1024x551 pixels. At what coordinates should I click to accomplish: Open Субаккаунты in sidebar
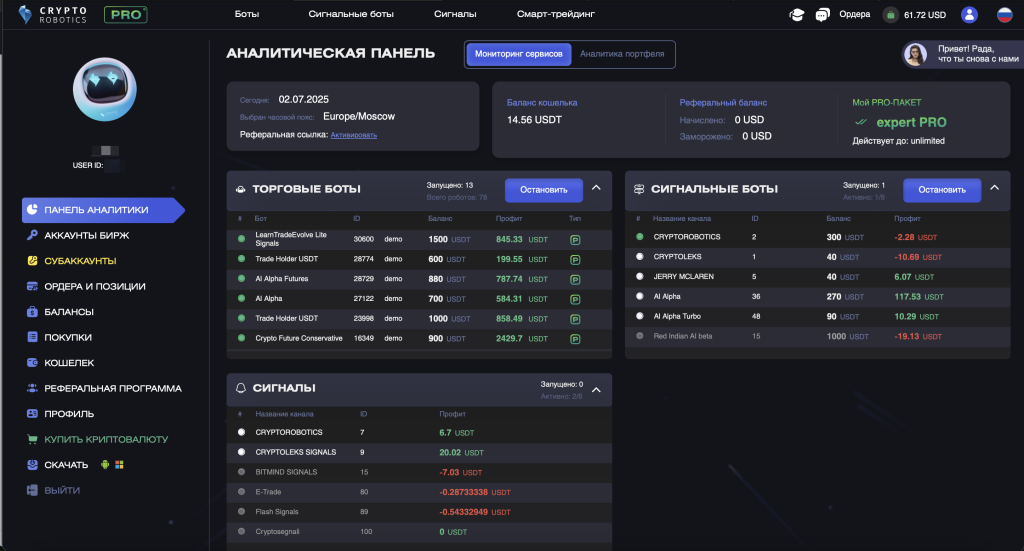[x=80, y=261]
